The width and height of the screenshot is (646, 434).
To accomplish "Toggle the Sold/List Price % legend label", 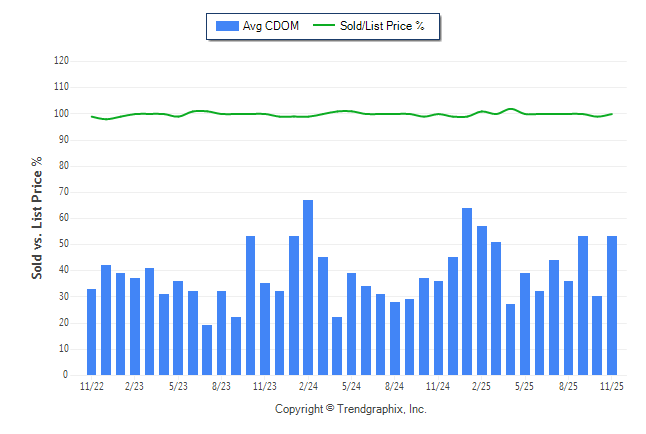I will [x=384, y=26].
